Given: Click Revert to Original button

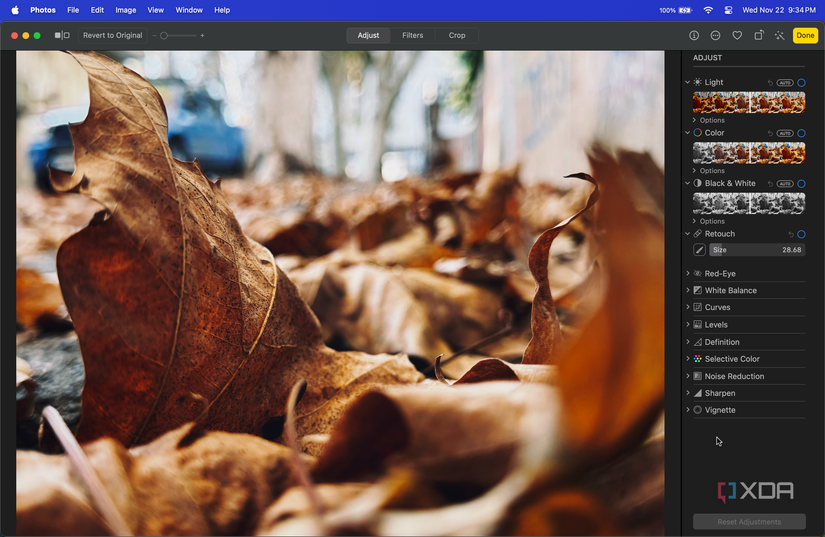Looking at the screenshot, I should click(113, 35).
